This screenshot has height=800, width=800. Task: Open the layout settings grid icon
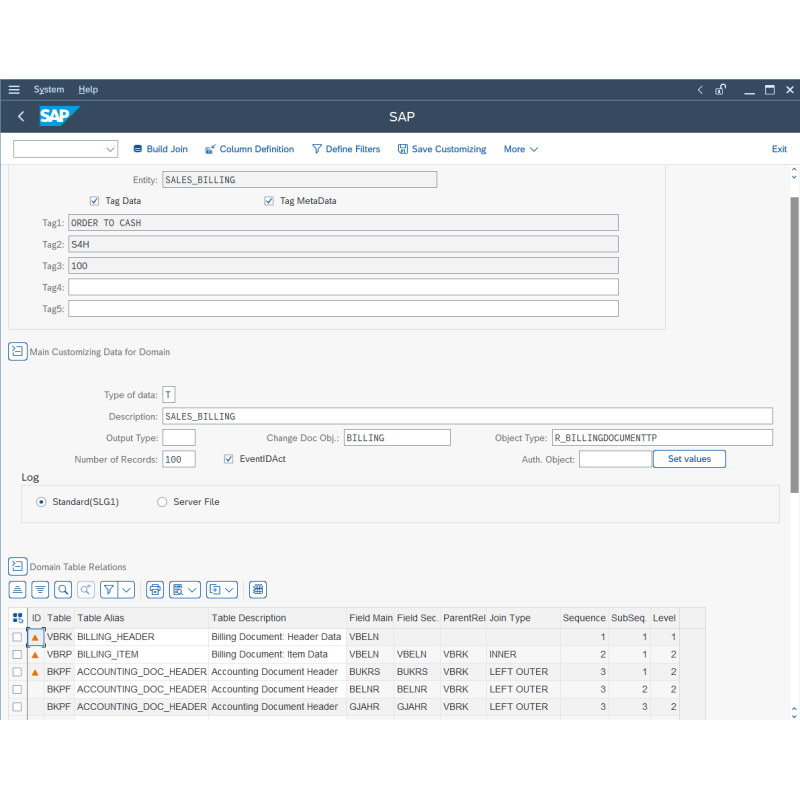click(x=258, y=590)
